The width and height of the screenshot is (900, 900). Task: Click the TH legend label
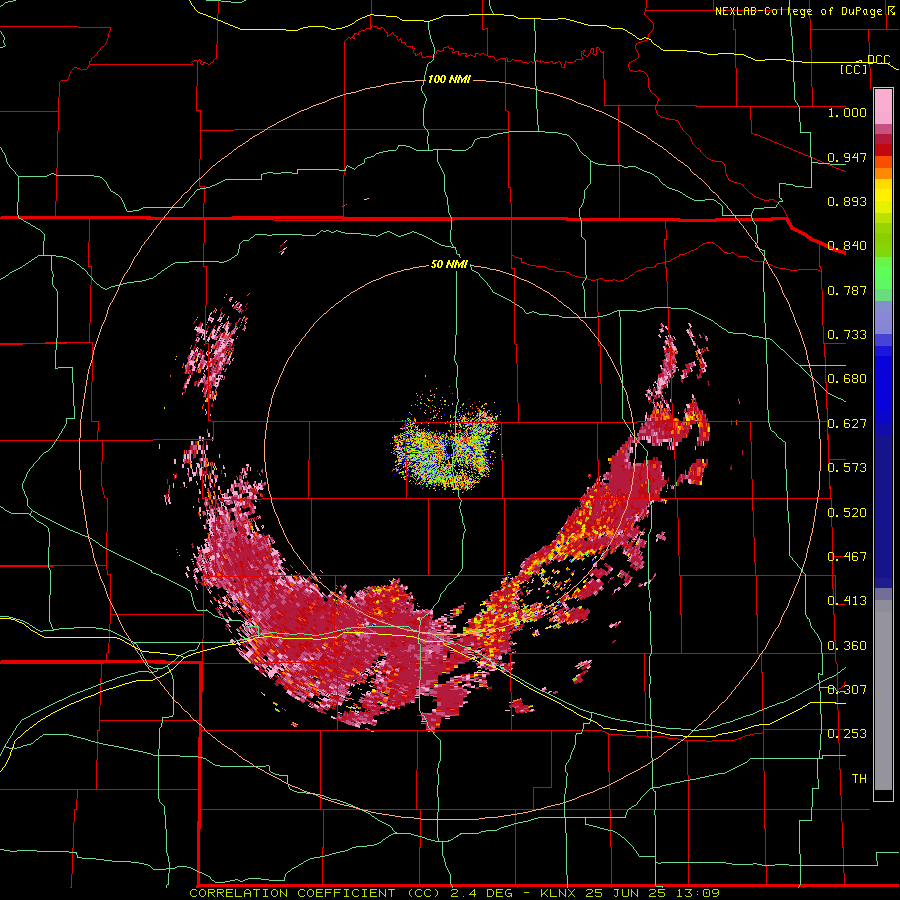click(x=859, y=778)
